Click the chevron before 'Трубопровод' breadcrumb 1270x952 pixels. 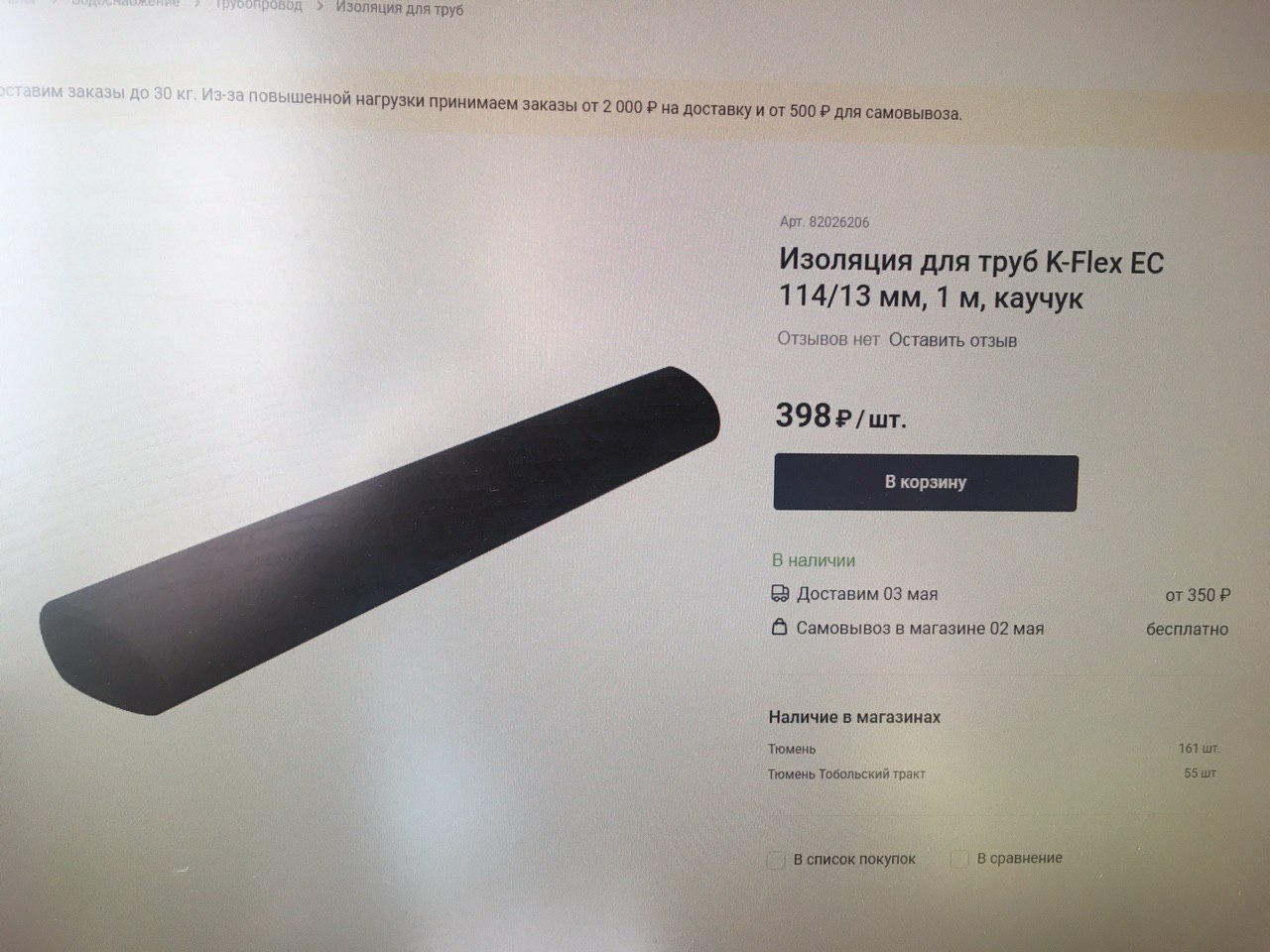pos(196,5)
